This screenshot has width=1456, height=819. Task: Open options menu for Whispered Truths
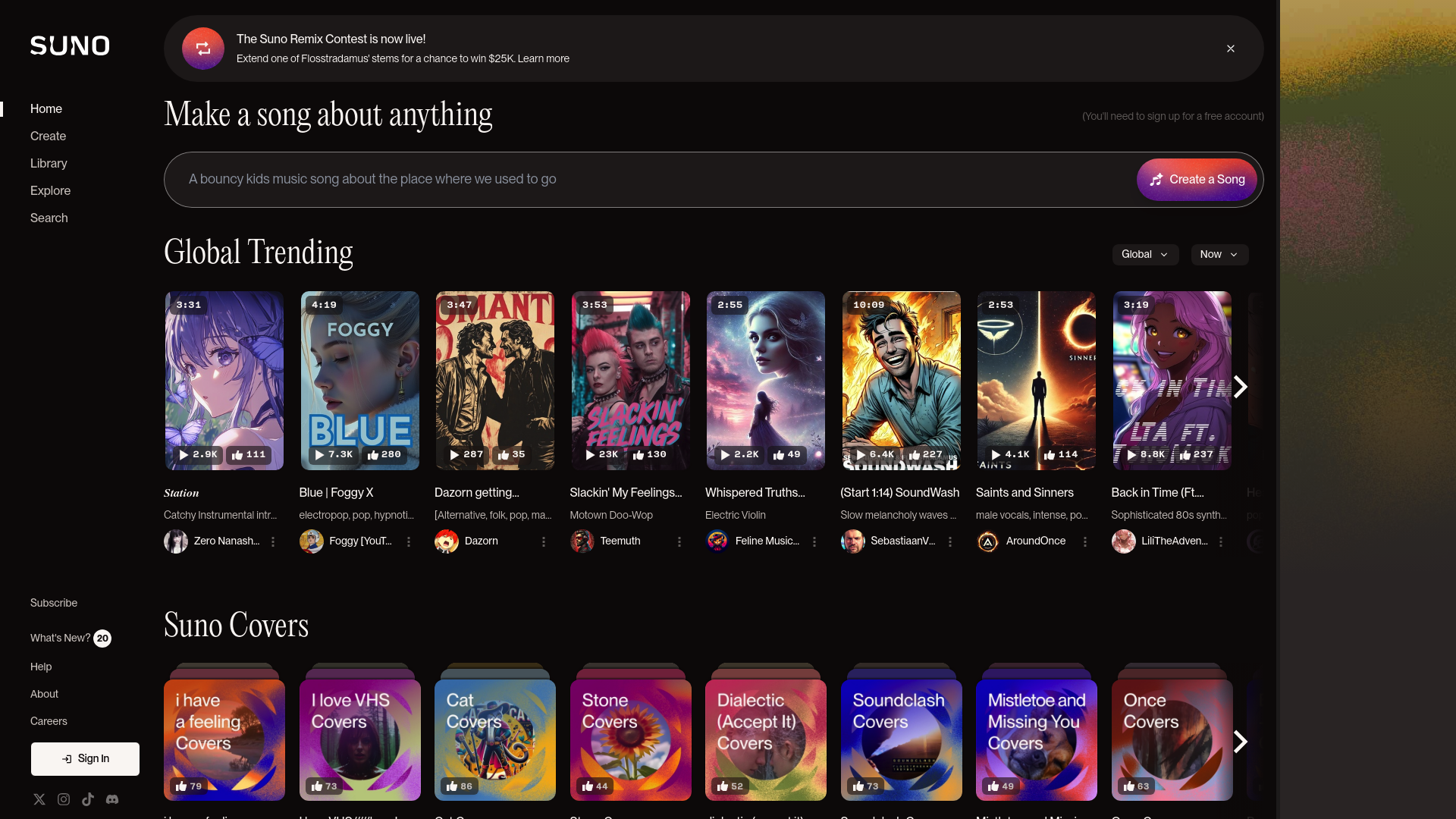(x=814, y=541)
